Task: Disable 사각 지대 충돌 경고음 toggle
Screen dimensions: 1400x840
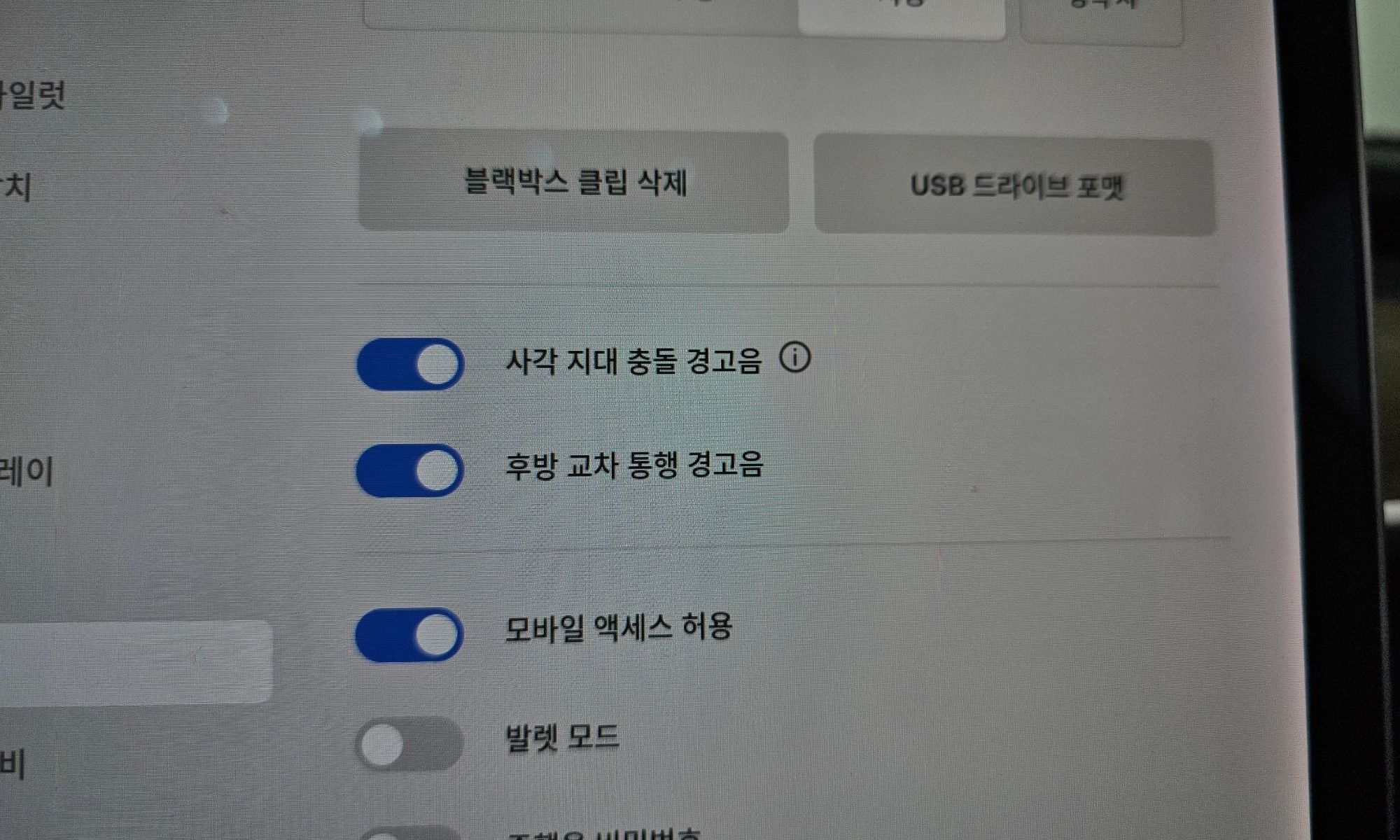Action: [x=410, y=364]
